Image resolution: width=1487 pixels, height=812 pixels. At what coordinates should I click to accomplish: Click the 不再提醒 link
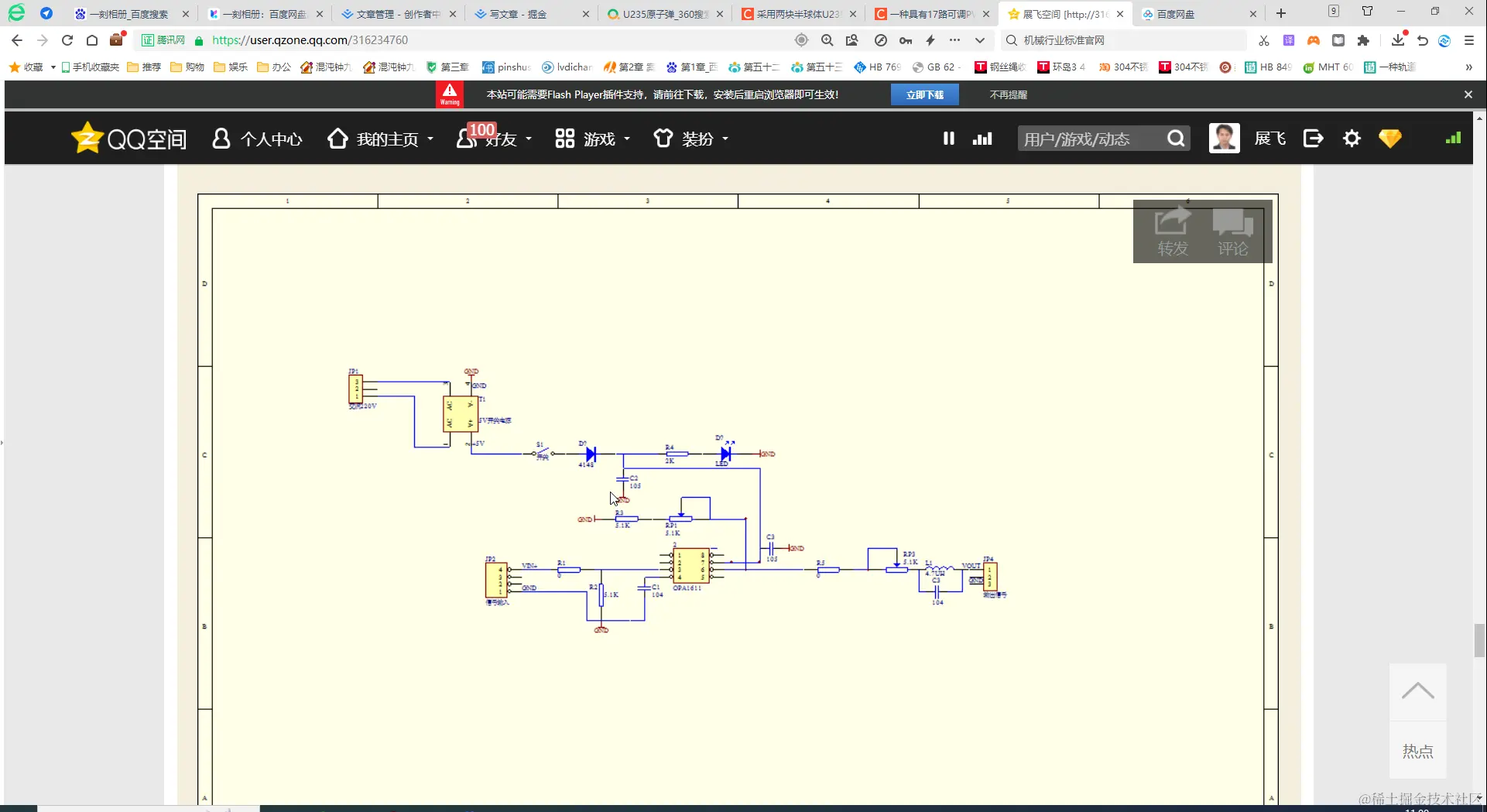pos(1008,94)
